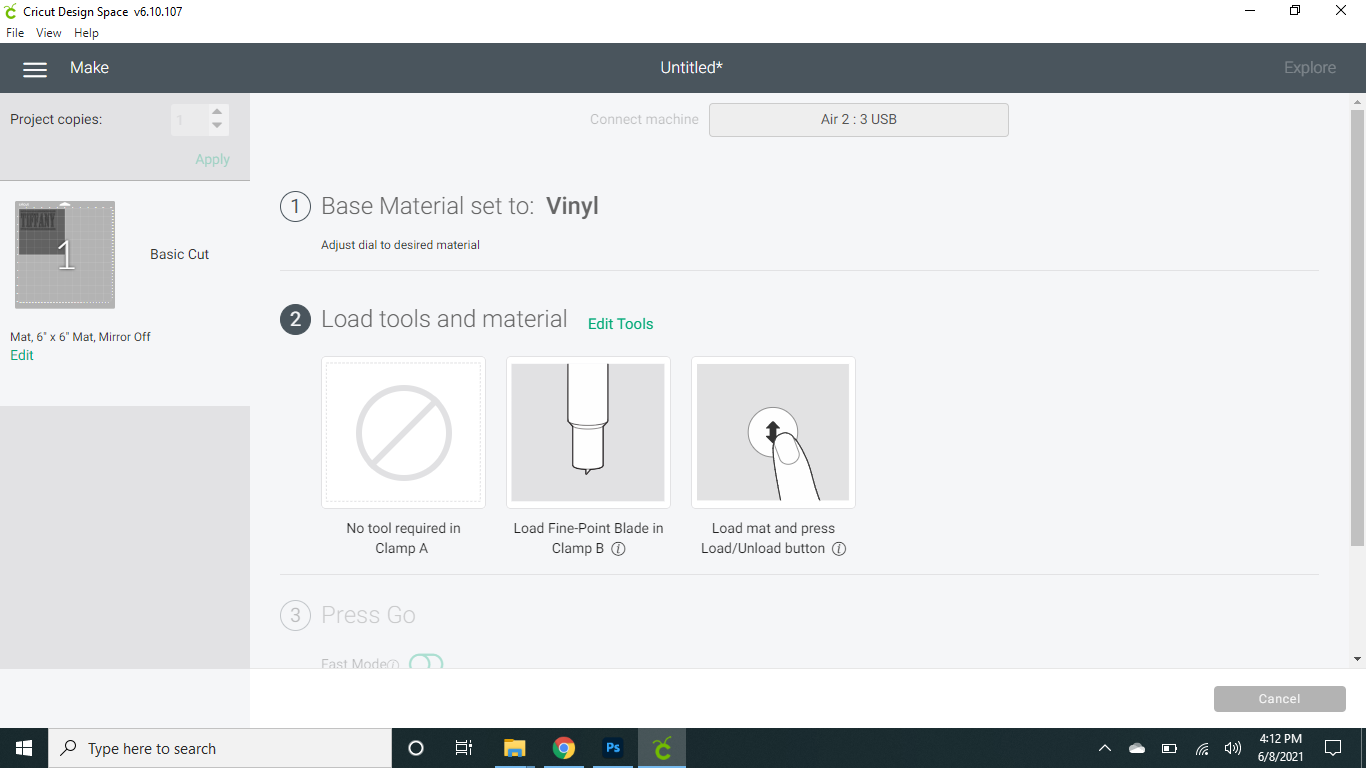Click Cricut Design Space taskbar icon

[662, 748]
